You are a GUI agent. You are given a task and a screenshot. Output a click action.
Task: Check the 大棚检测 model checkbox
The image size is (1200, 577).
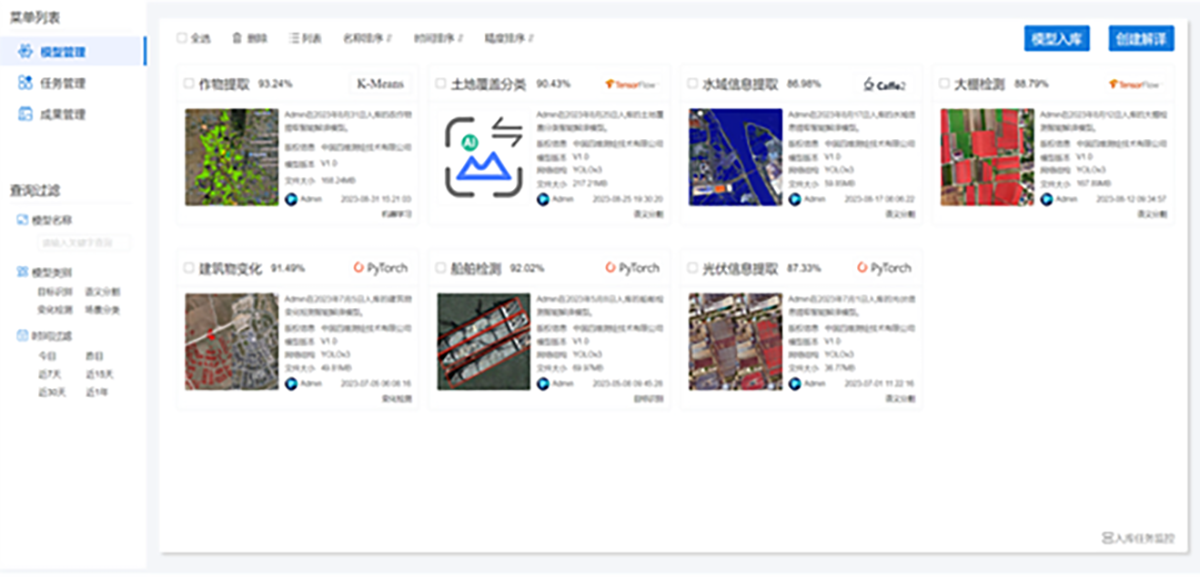coord(945,84)
